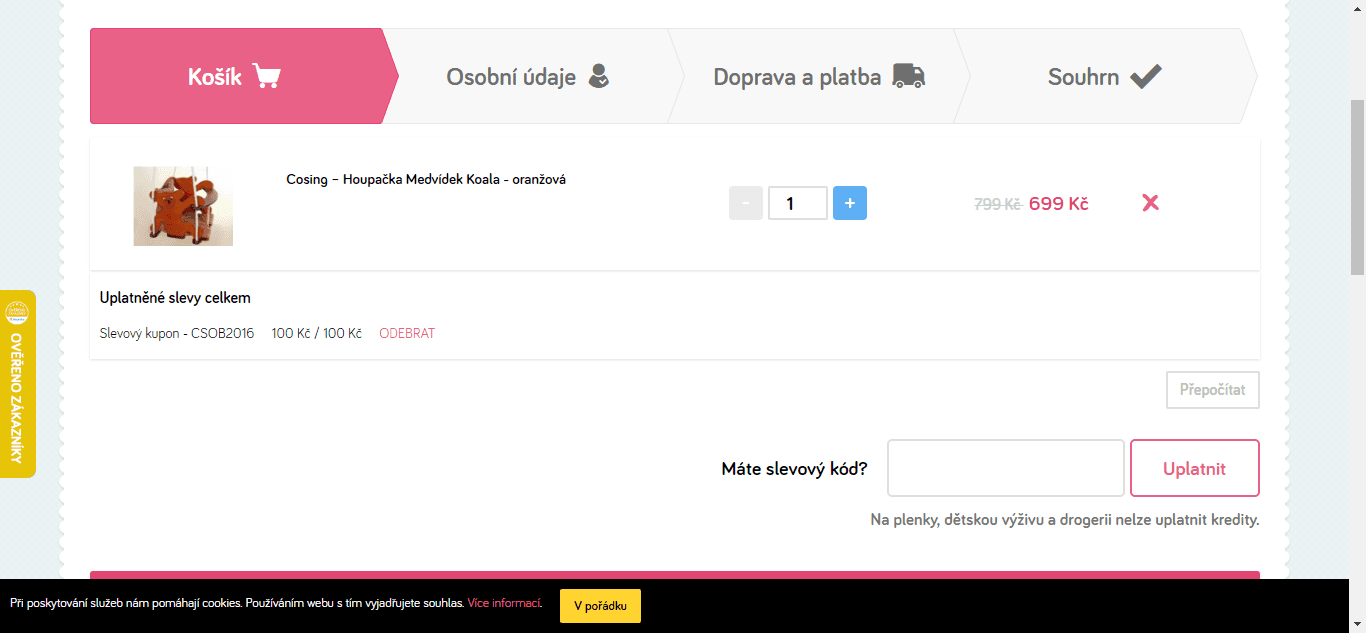Image resolution: width=1366 pixels, height=633 pixels.
Task: Switch to the Osobní údaje step
Action: (x=511, y=75)
